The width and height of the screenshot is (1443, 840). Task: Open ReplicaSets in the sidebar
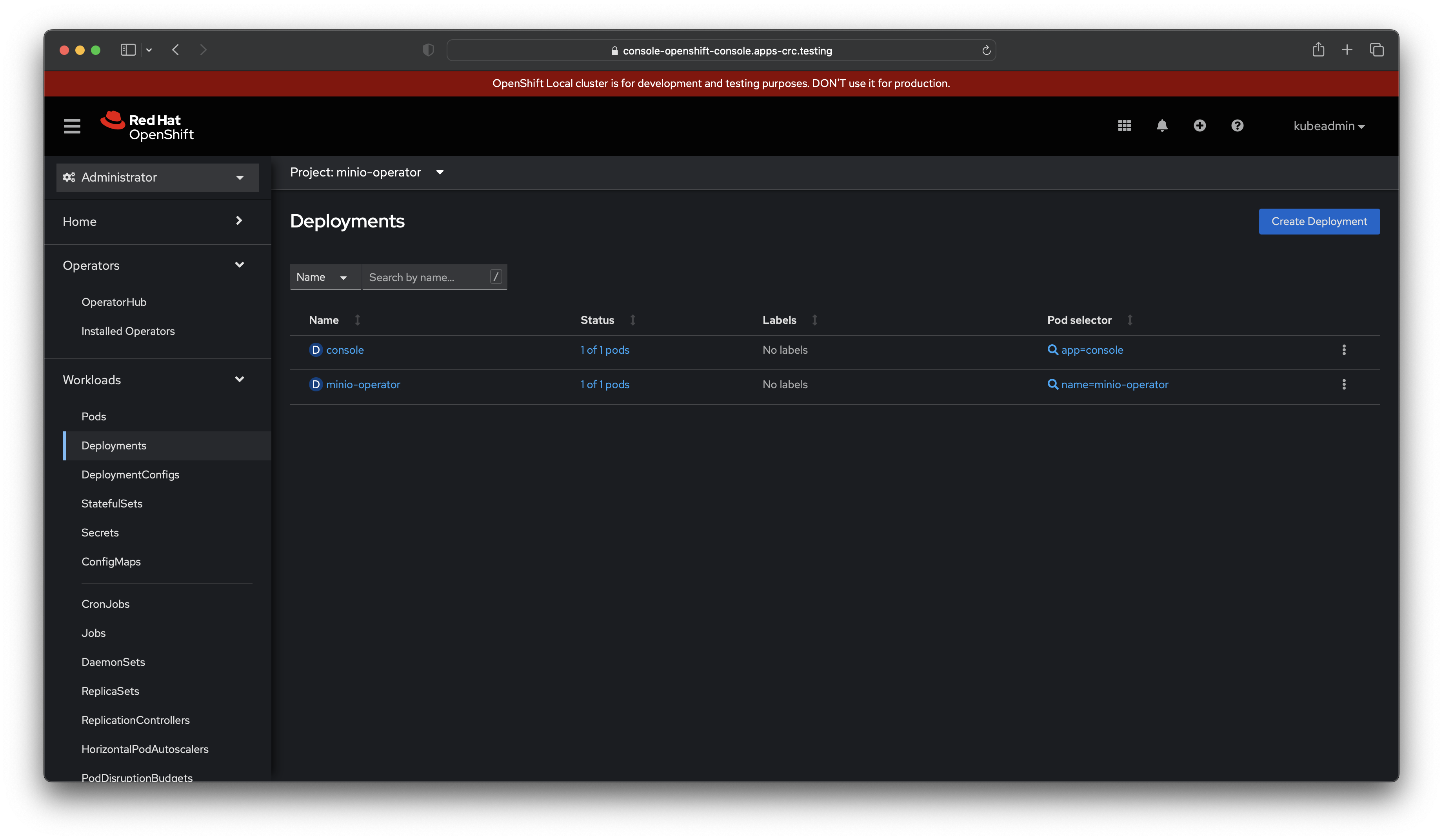tap(110, 691)
